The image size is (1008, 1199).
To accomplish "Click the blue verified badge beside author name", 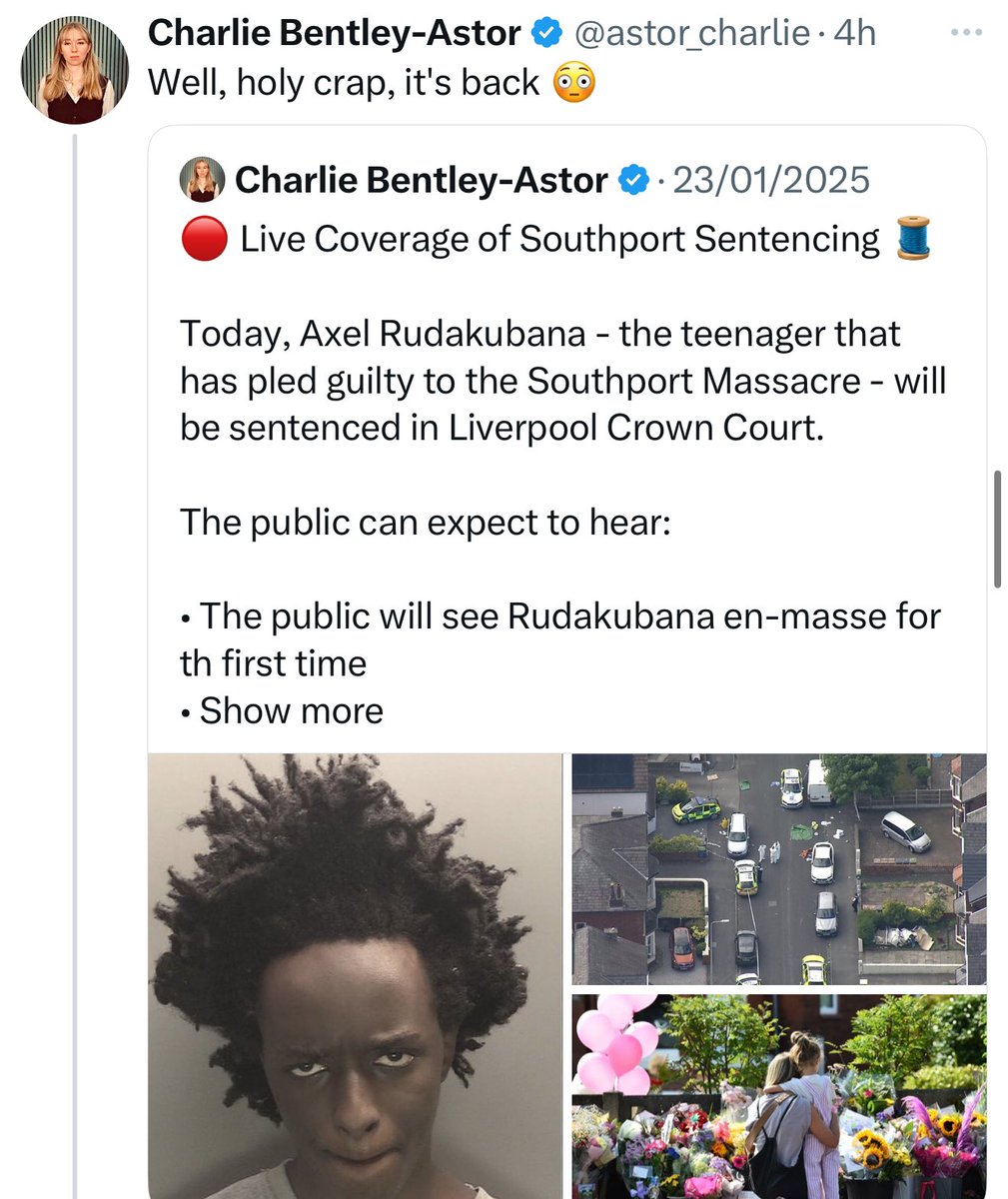I will (x=545, y=33).
